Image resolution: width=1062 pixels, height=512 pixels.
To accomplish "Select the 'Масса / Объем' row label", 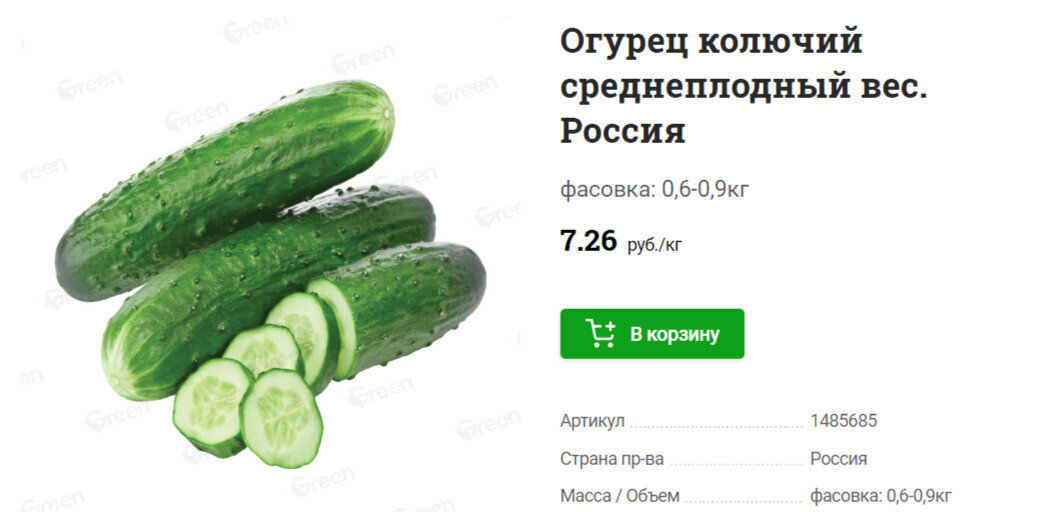I will pyautogui.click(x=619, y=496).
